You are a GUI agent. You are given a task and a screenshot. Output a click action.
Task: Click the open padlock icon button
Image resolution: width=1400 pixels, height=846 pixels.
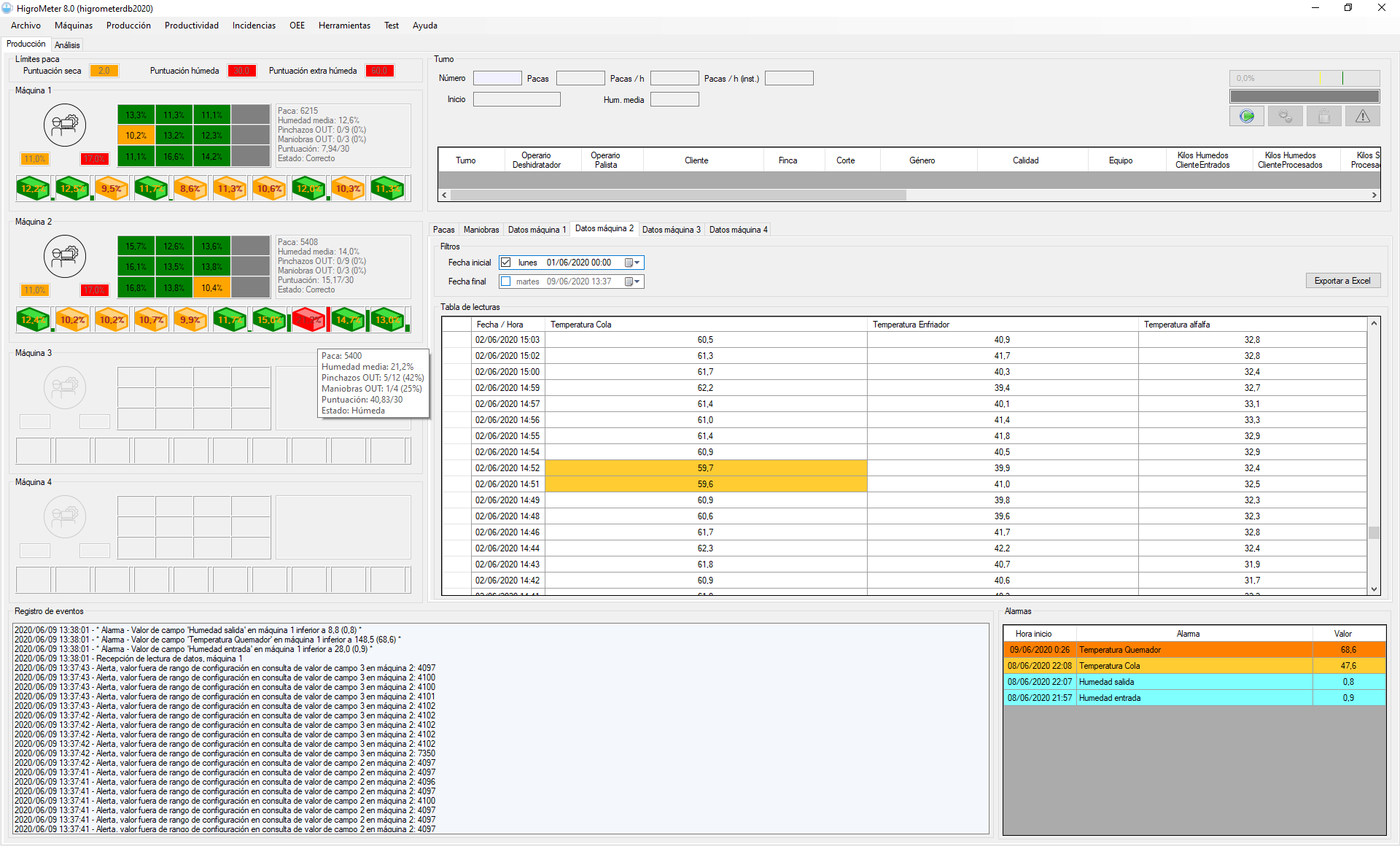click(1324, 116)
